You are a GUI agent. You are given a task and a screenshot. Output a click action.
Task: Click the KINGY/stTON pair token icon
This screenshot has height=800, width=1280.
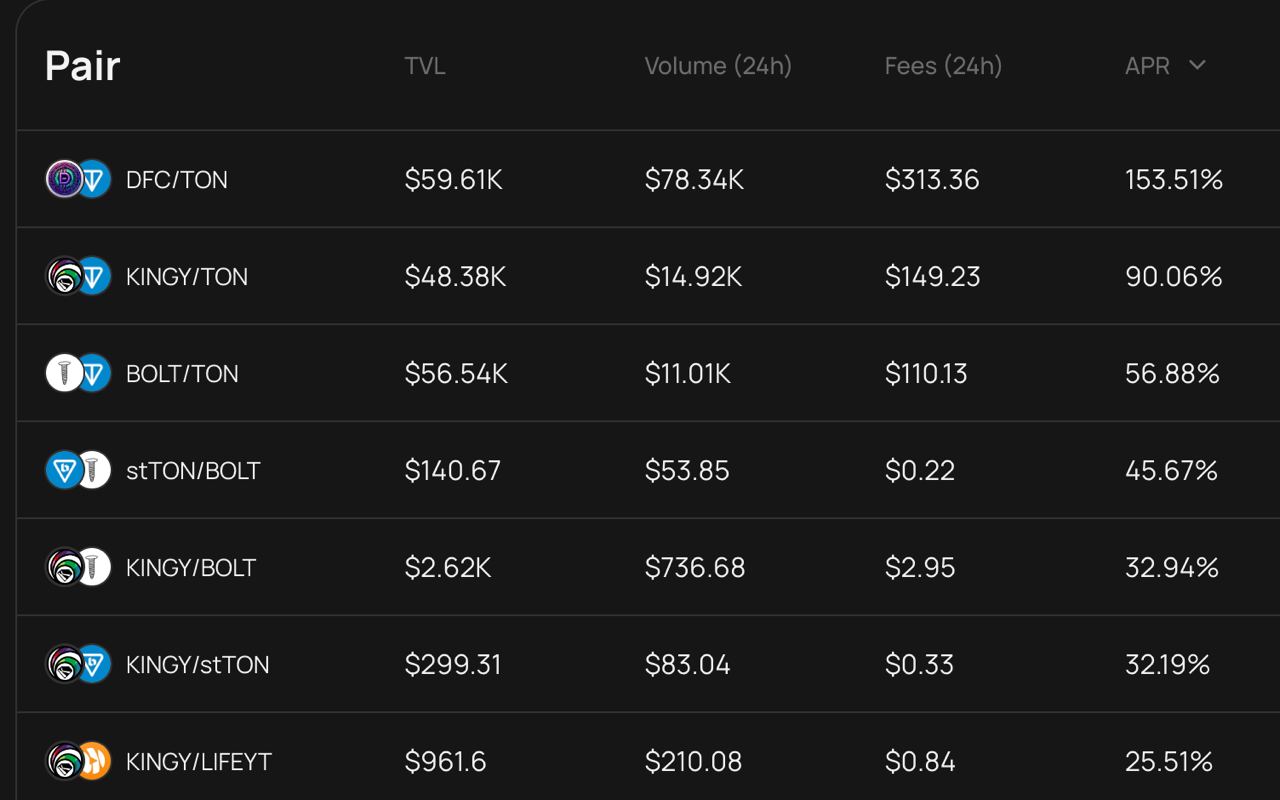[x=78, y=664]
